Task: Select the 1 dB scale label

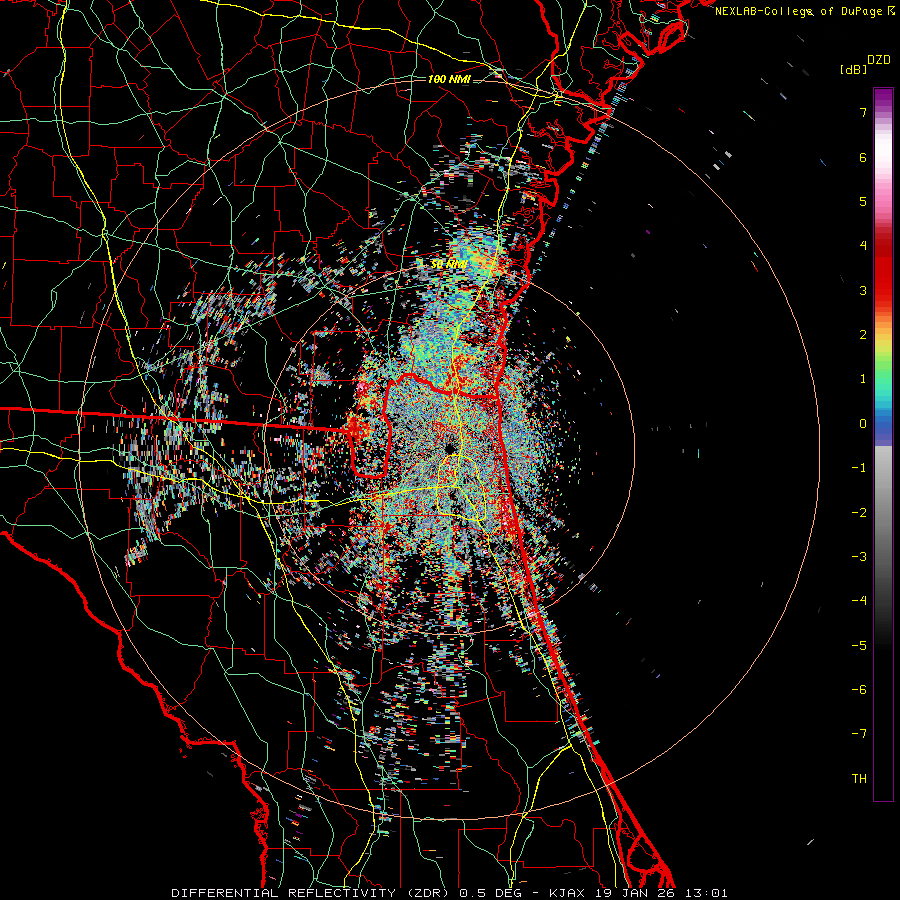Action: coord(863,379)
